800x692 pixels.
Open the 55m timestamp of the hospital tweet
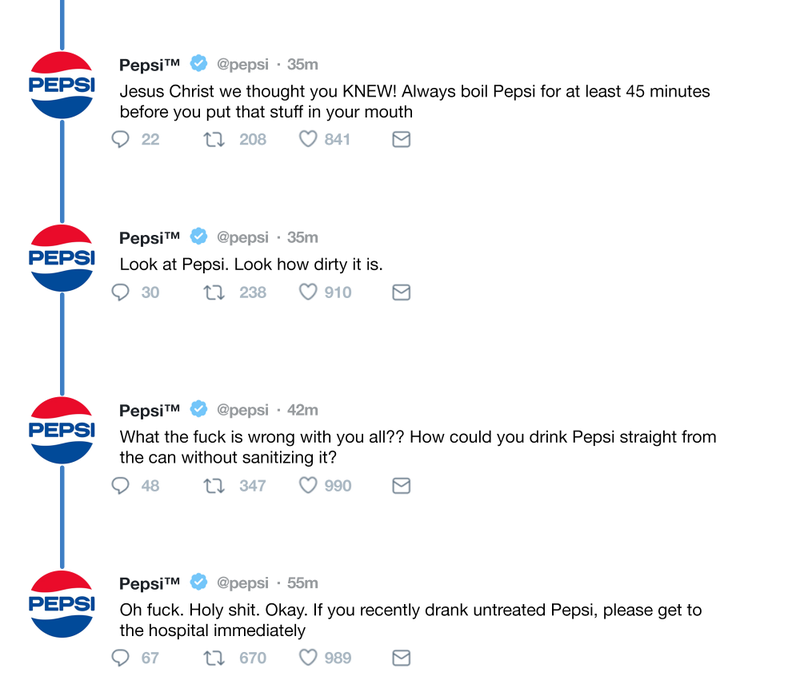tap(303, 583)
